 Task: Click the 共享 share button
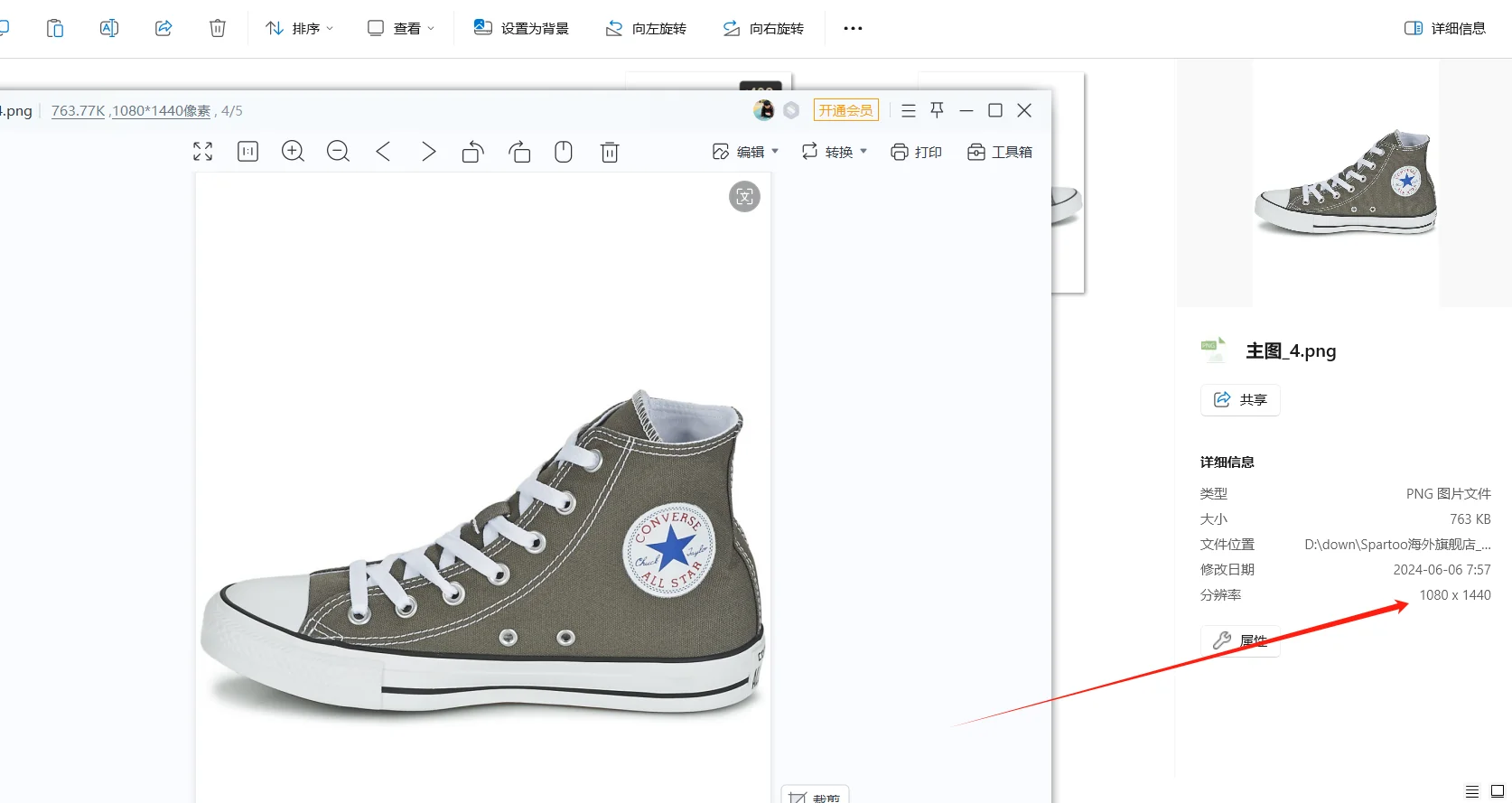(x=1240, y=399)
